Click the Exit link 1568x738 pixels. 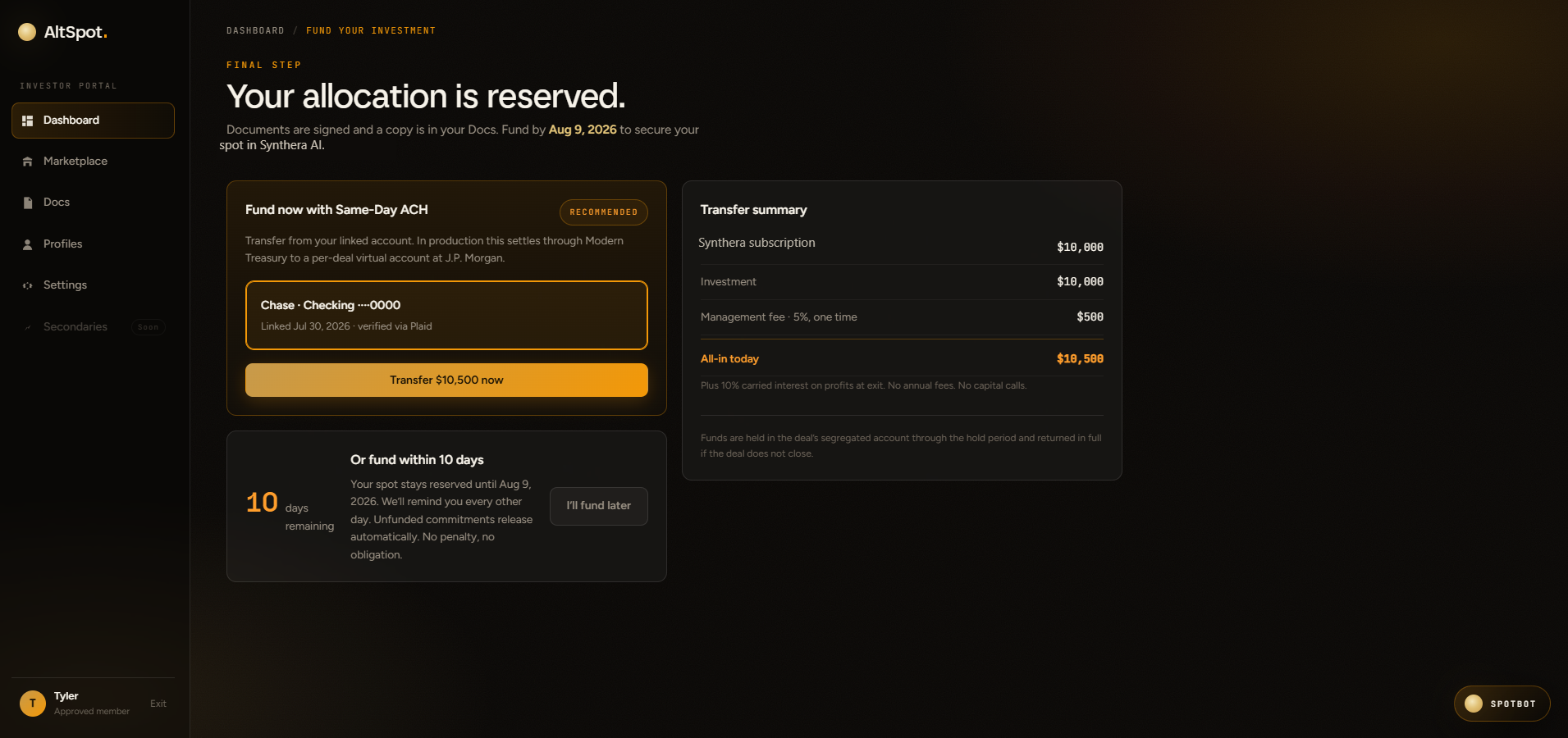158,704
